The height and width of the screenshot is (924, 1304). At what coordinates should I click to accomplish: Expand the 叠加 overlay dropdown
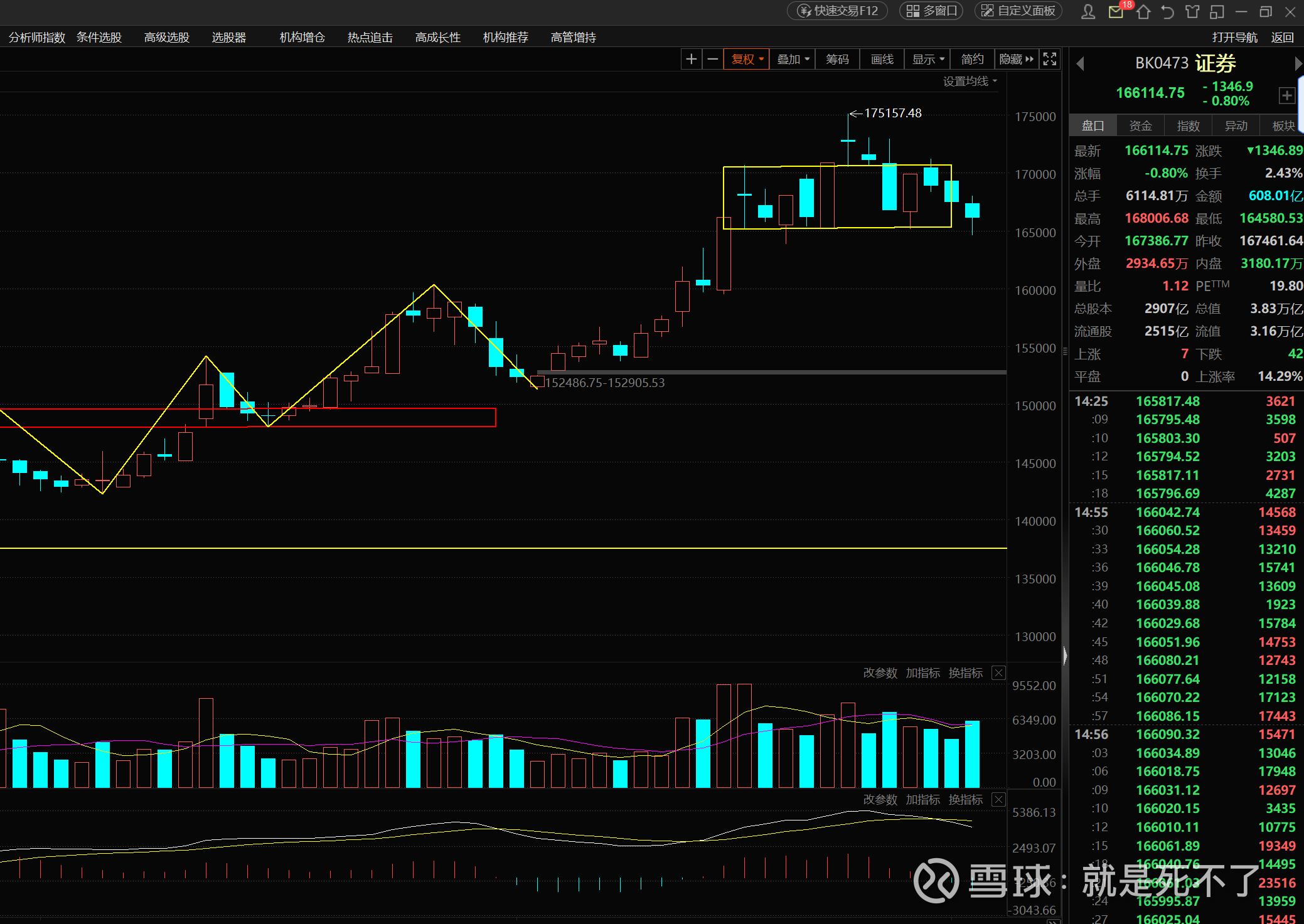tap(793, 59)
